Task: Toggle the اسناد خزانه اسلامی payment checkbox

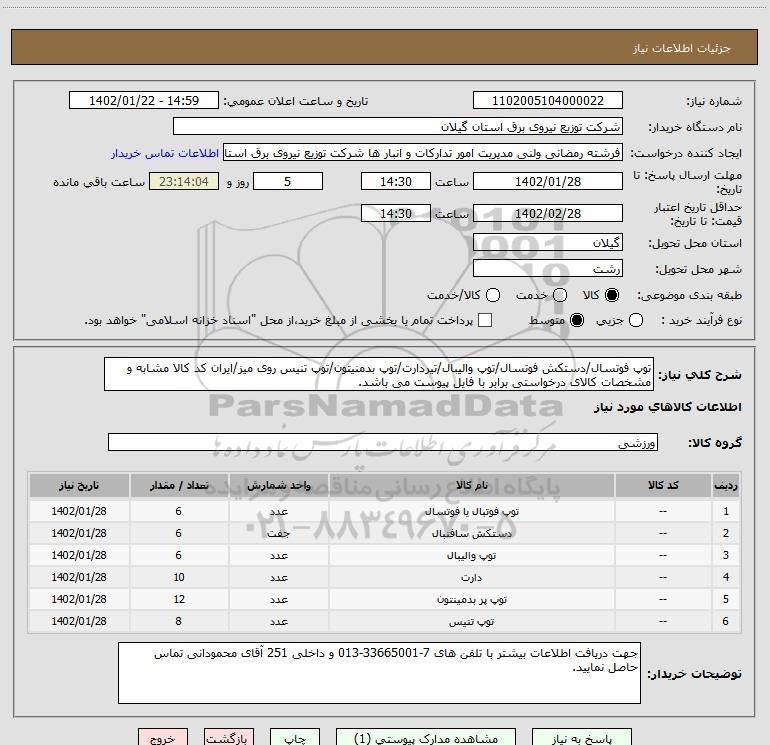Action: click(x=485, y=320)
